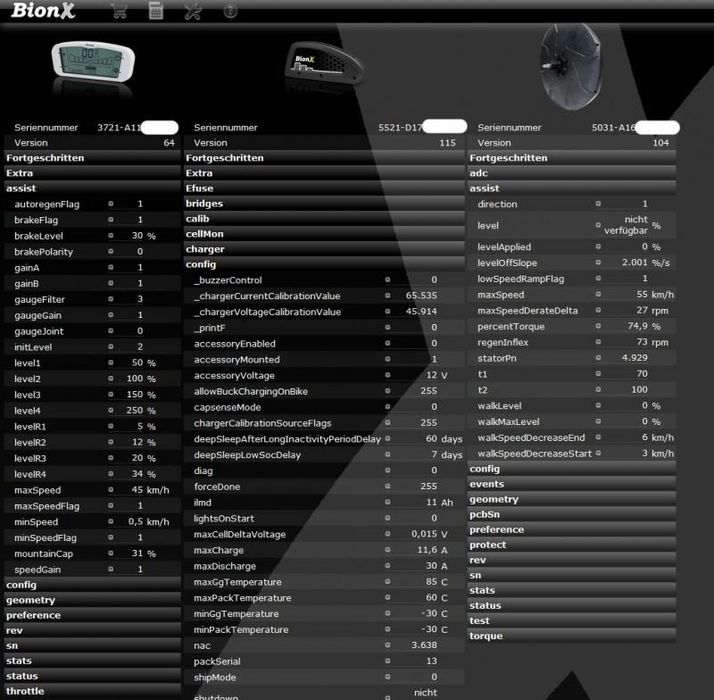Screen dimensions: 714x700
Task: Click the BionX logo
Action: tap(43, 10)
